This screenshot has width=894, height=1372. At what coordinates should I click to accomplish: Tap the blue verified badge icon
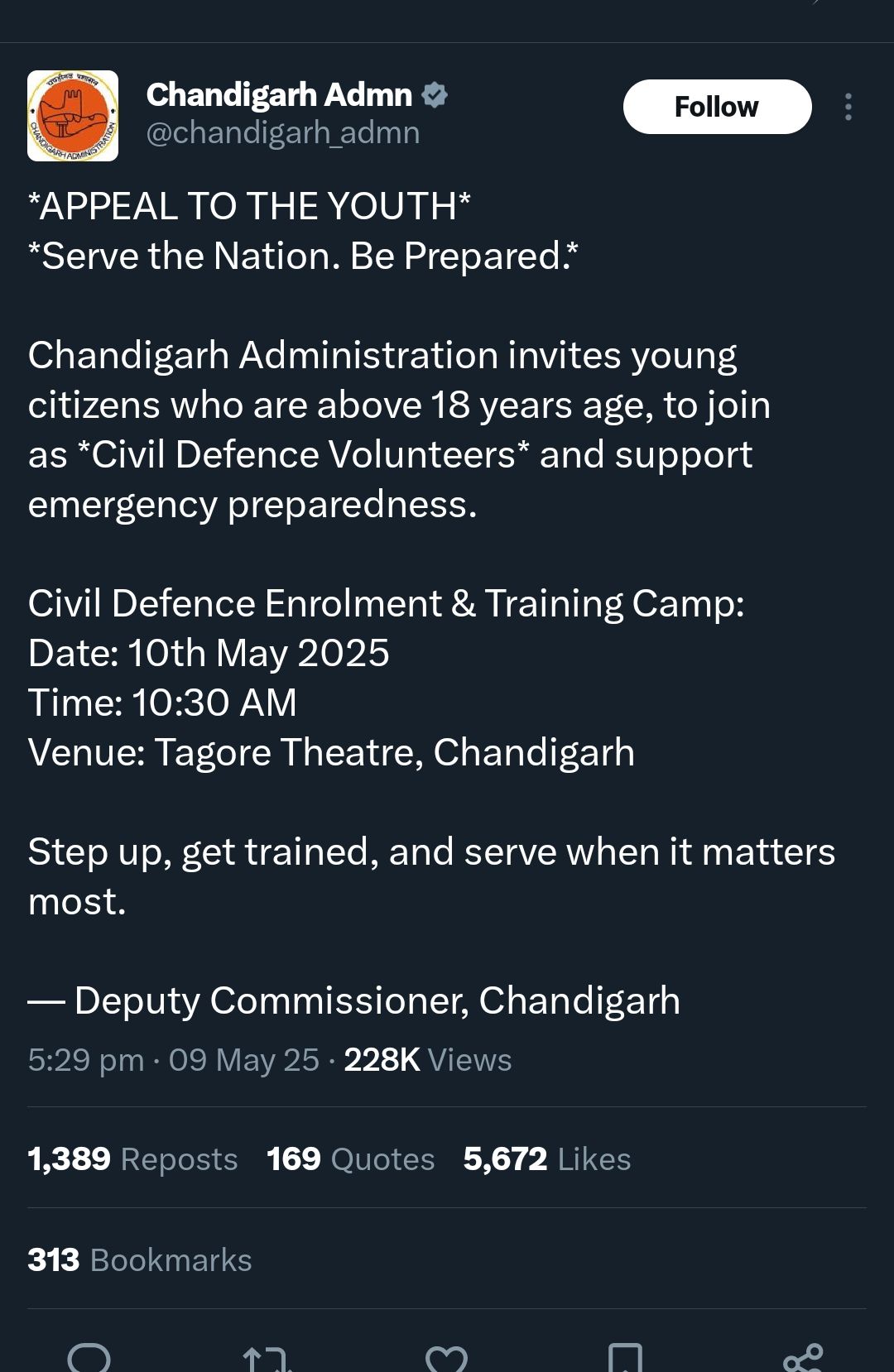tap(435, 95)
